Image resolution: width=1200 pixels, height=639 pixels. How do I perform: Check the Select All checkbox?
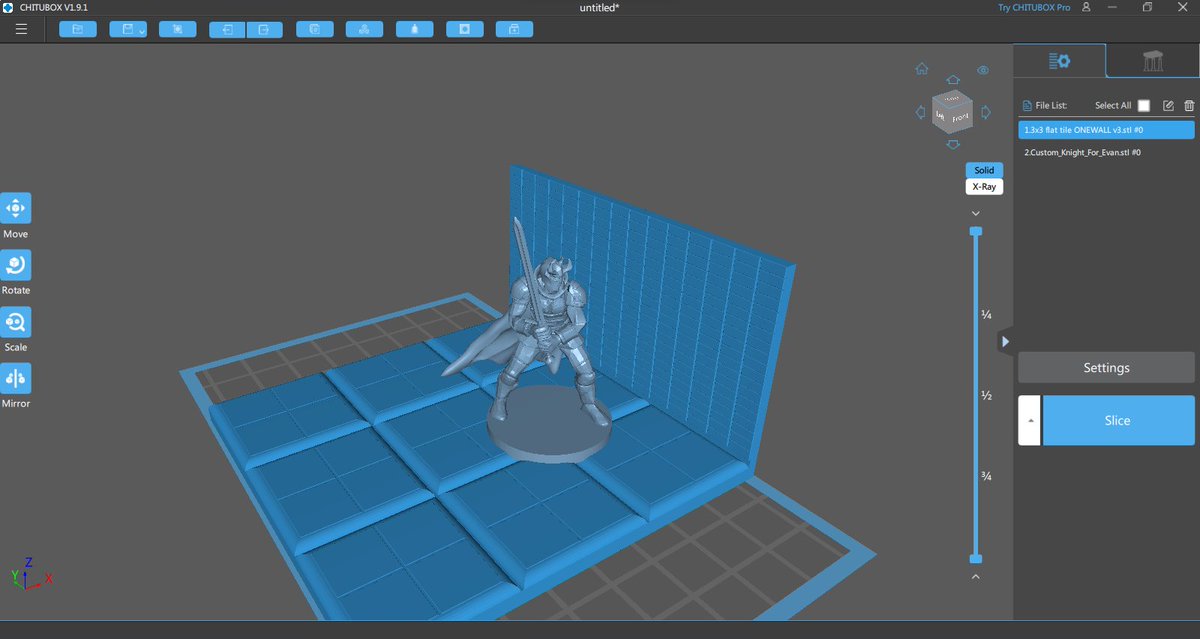pos(1144,106)
